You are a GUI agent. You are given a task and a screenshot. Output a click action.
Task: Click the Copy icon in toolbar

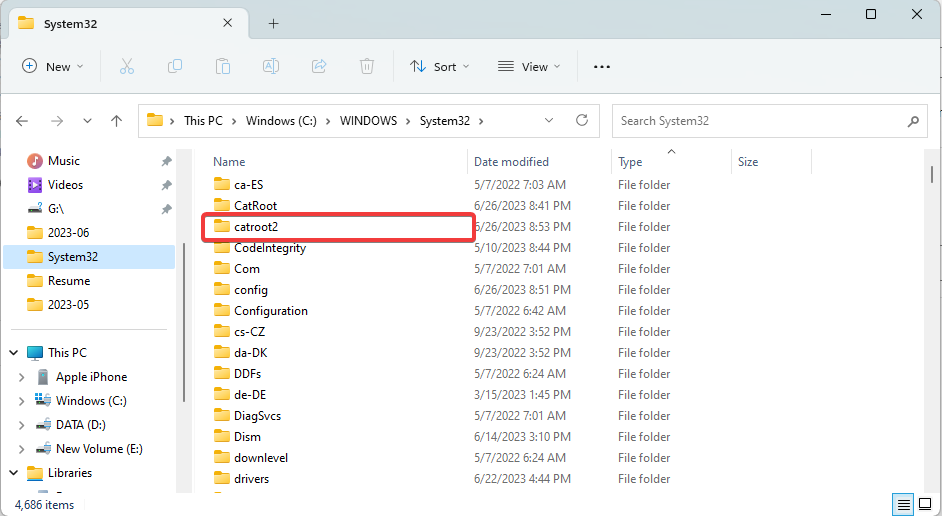tap(175, 66)
